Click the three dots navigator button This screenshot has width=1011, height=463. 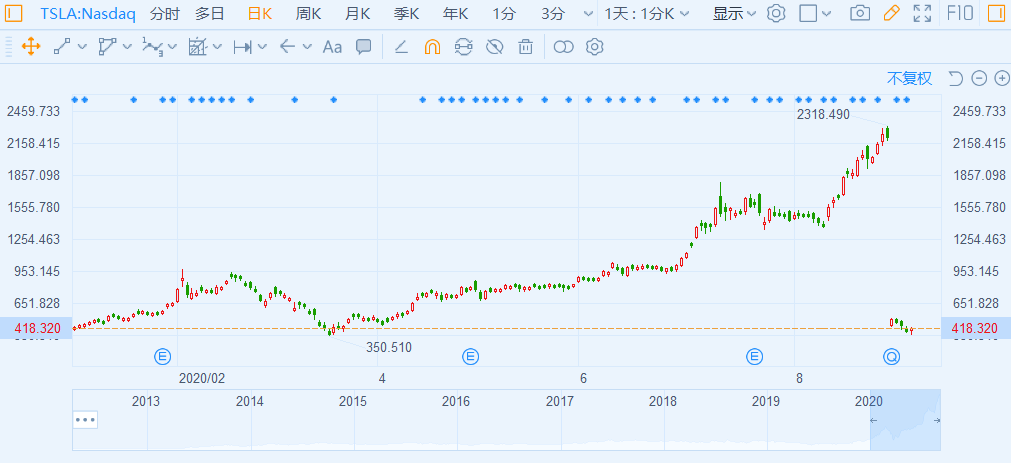tap(85, 420)
